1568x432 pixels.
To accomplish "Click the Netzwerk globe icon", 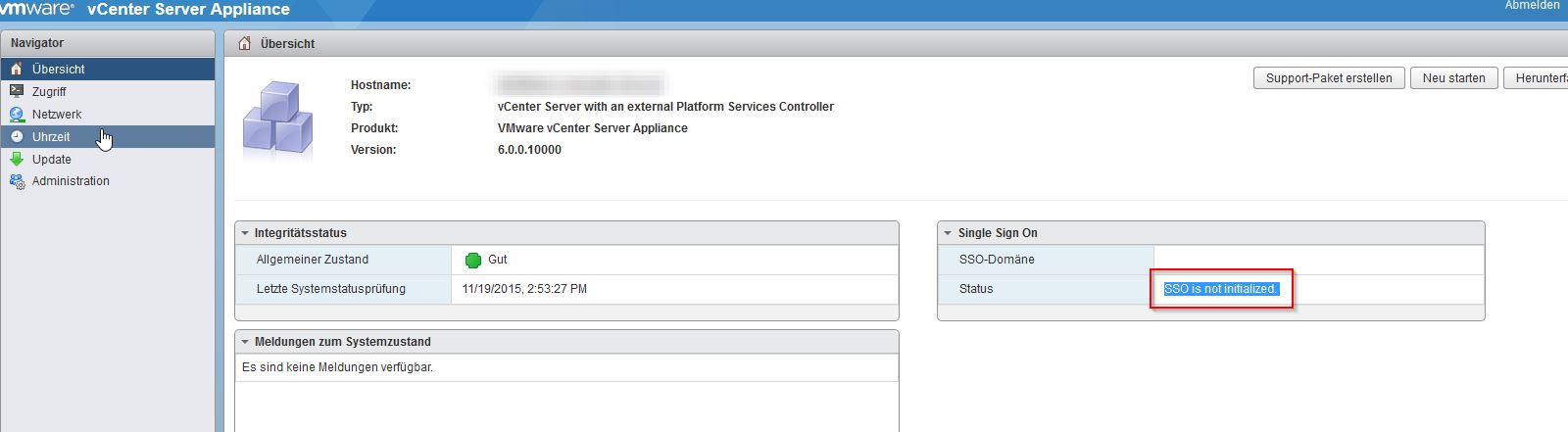I will (16, 114).
